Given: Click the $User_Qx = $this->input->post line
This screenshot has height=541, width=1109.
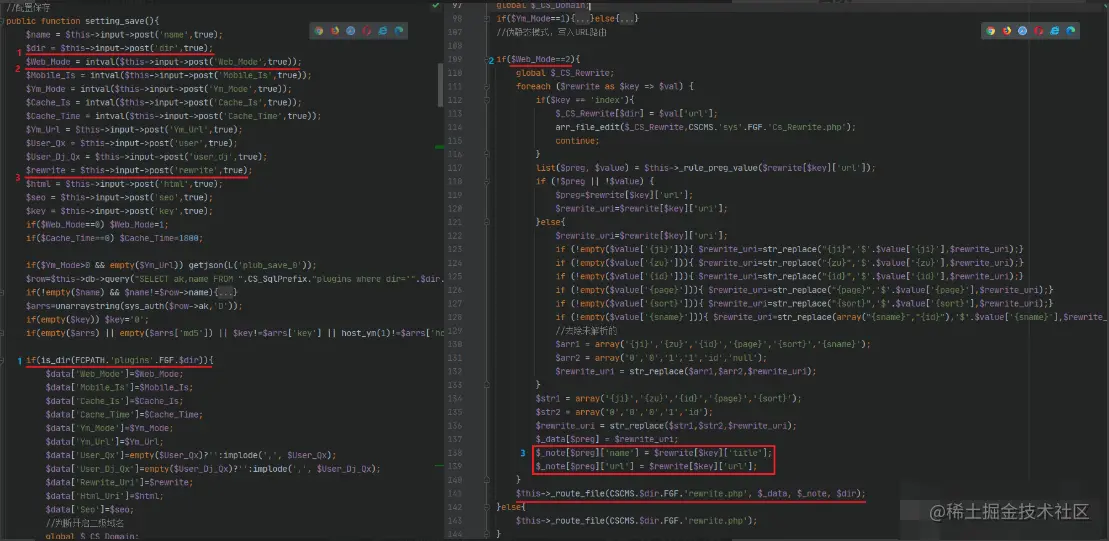Looking at the screenshot, I should (134, 143).
